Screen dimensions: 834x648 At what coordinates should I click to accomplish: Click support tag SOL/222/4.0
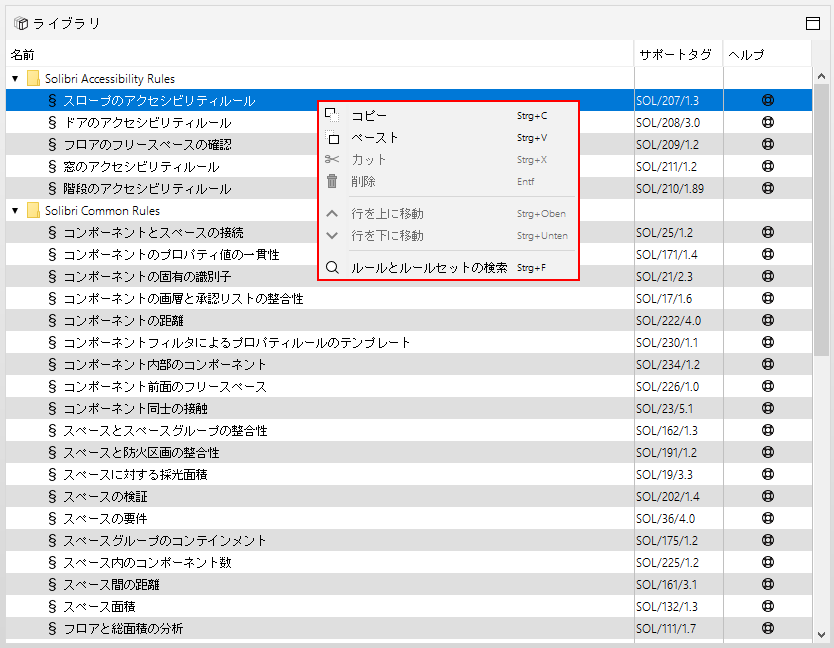point(668,321)
